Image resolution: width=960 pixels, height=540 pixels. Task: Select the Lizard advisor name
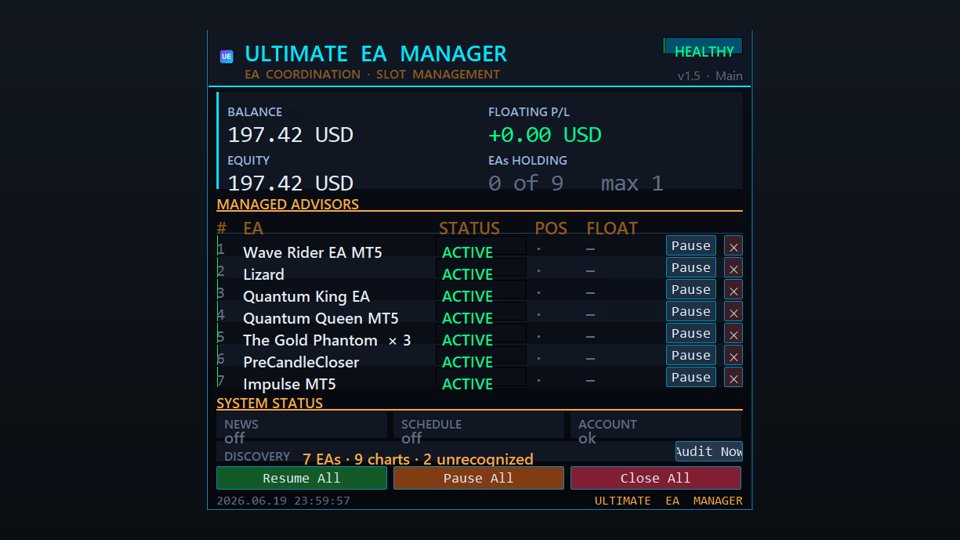coord(263,274)
